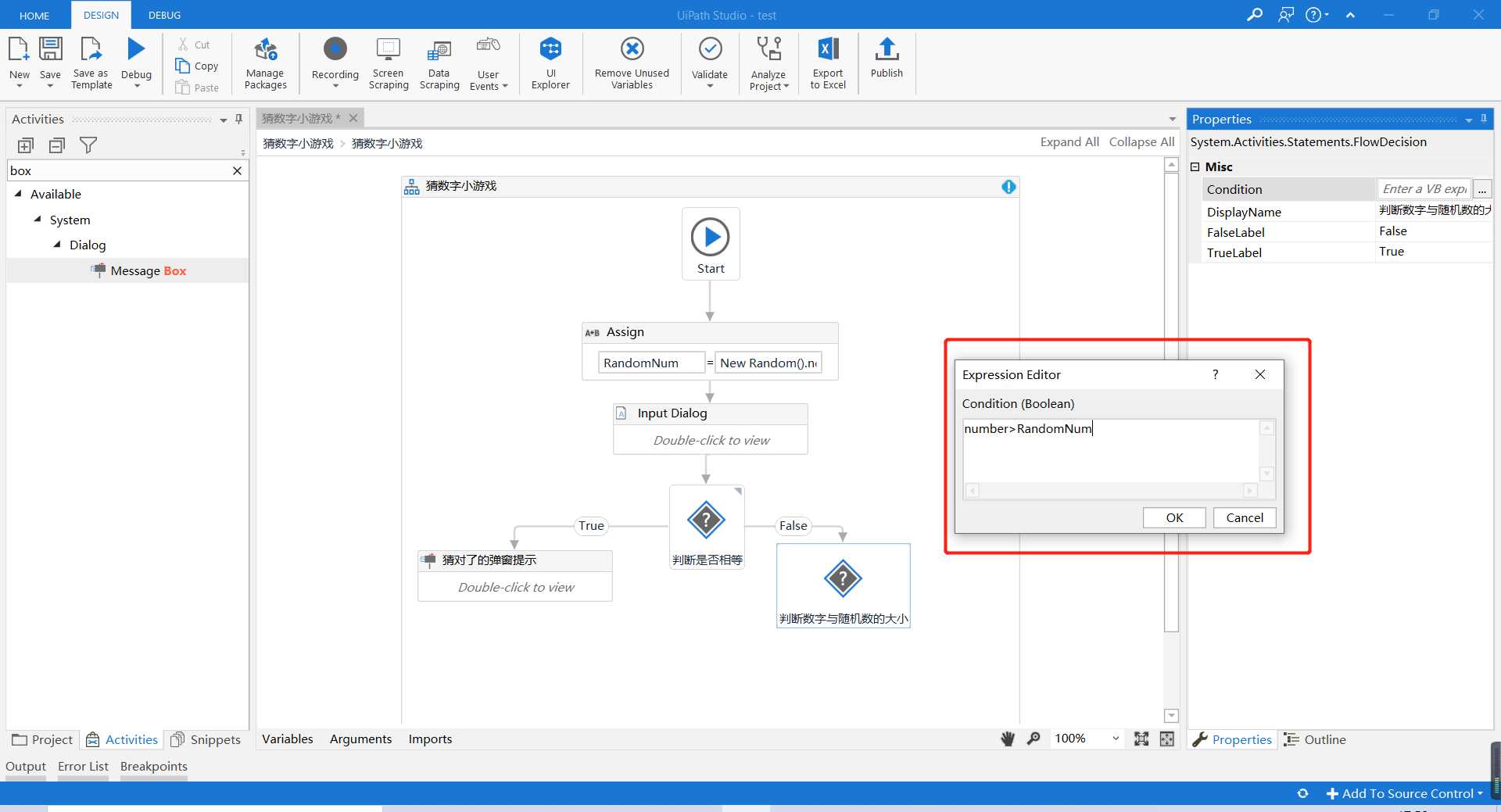Click the activities search field containing box

pyautogui.click(x=117, y=170)
